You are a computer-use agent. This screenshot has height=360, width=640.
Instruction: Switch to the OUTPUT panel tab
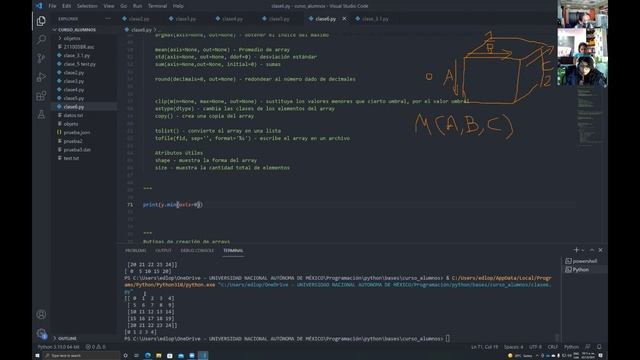click(163, 250)
